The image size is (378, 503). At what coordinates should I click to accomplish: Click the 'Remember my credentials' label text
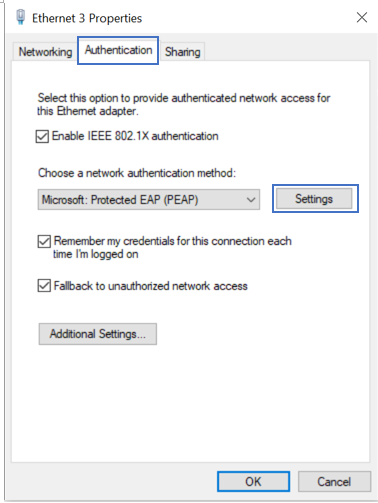pyautogui.click(x=172, y=247)
